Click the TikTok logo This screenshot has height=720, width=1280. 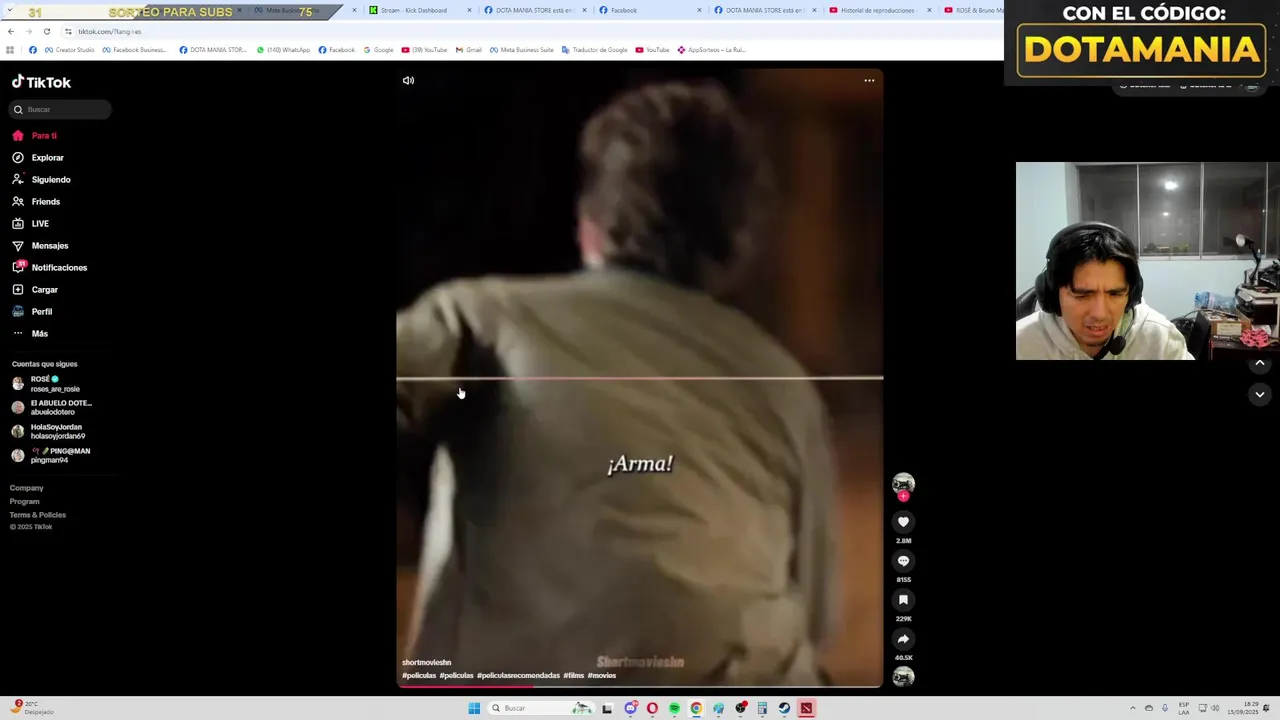tap(41, 82)
